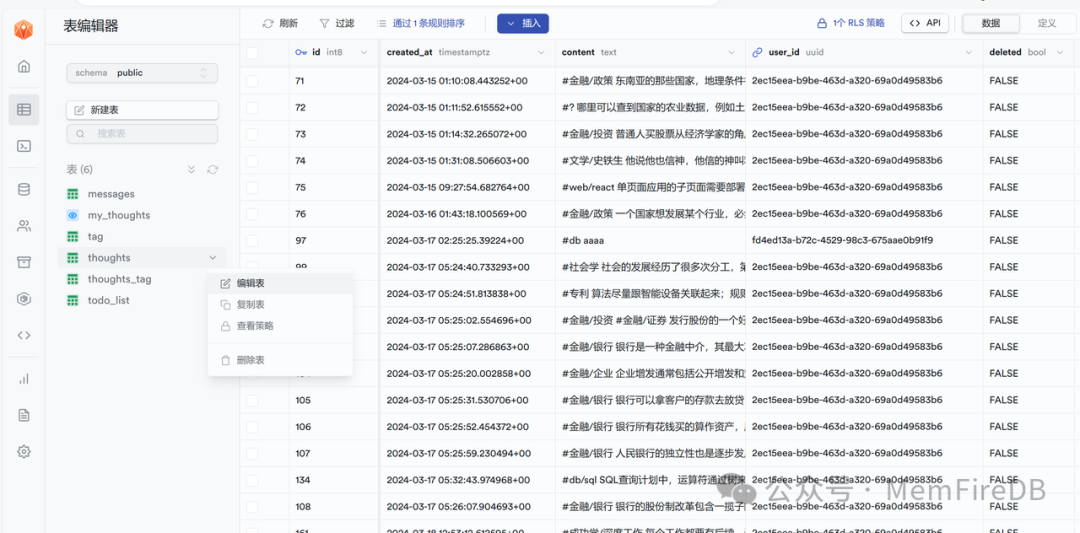The height and width of the screenshot is (533, 1080).
Task: Click the cell containing #db aaaa
Action: [x=650, y=240]
